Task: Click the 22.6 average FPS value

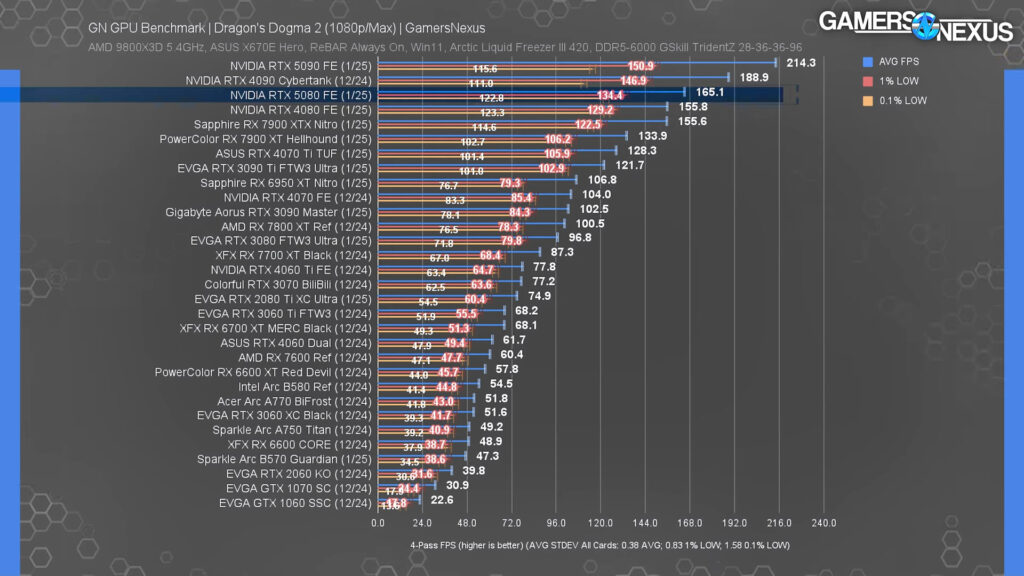Action: tap(442, 500)
